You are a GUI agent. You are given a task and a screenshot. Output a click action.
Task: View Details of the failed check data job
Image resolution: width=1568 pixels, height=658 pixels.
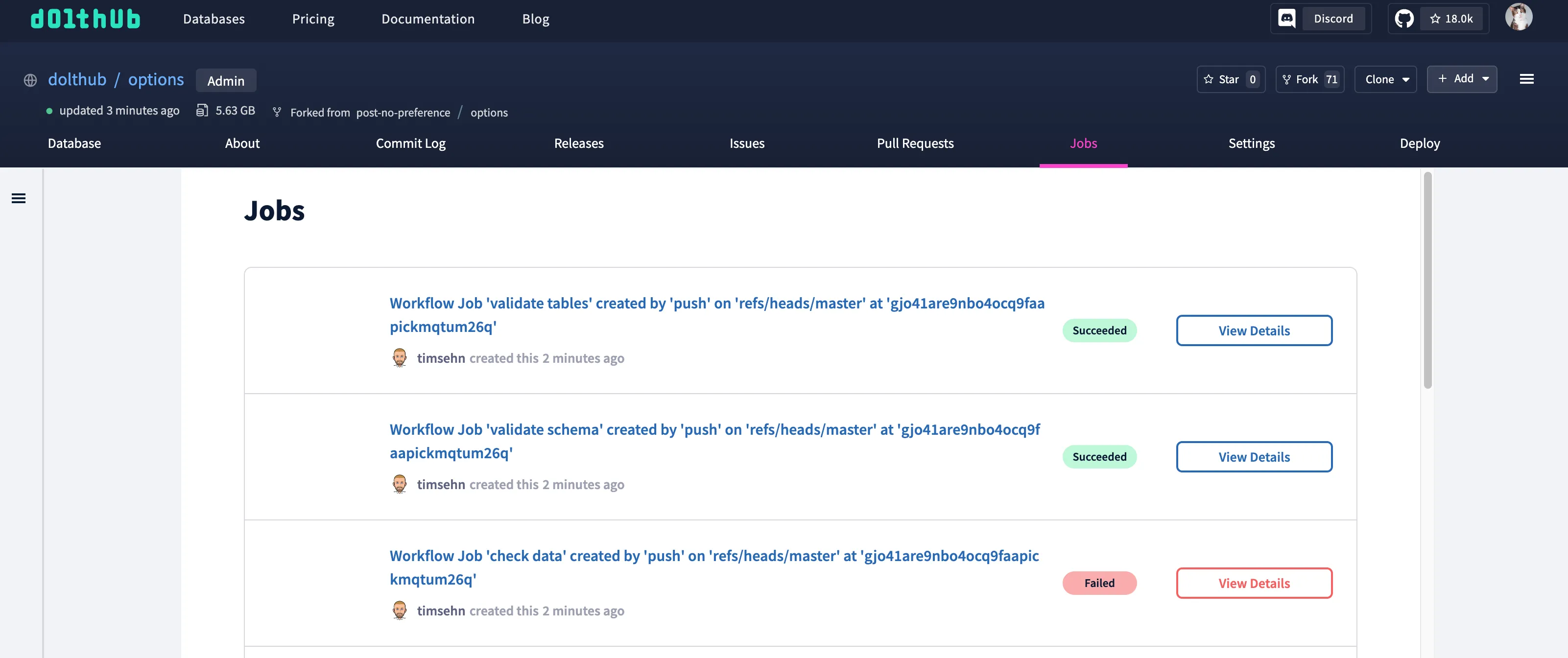[x=1254, y=583]
